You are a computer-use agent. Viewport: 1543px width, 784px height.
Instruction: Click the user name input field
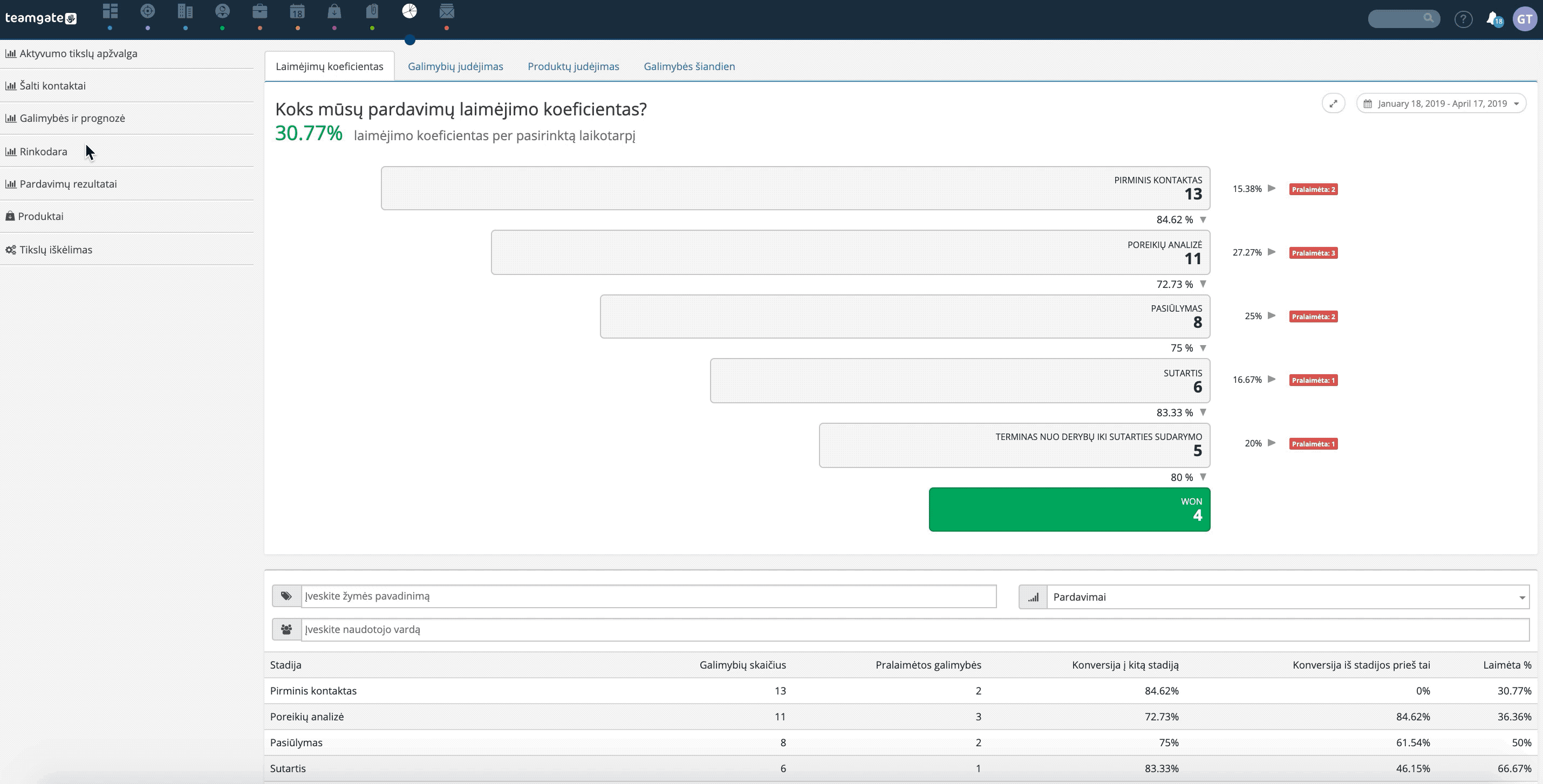click(x=915, y=630)
